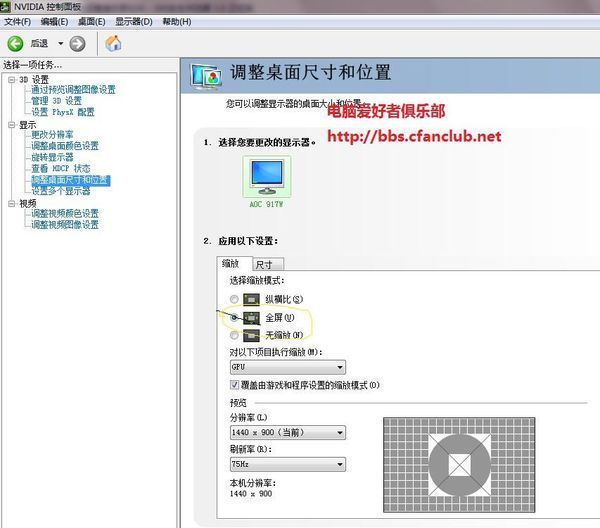This screenshot has width=600, height=528.
Task: Open 设置多个显示器 tree item
Action: [60, 191]
